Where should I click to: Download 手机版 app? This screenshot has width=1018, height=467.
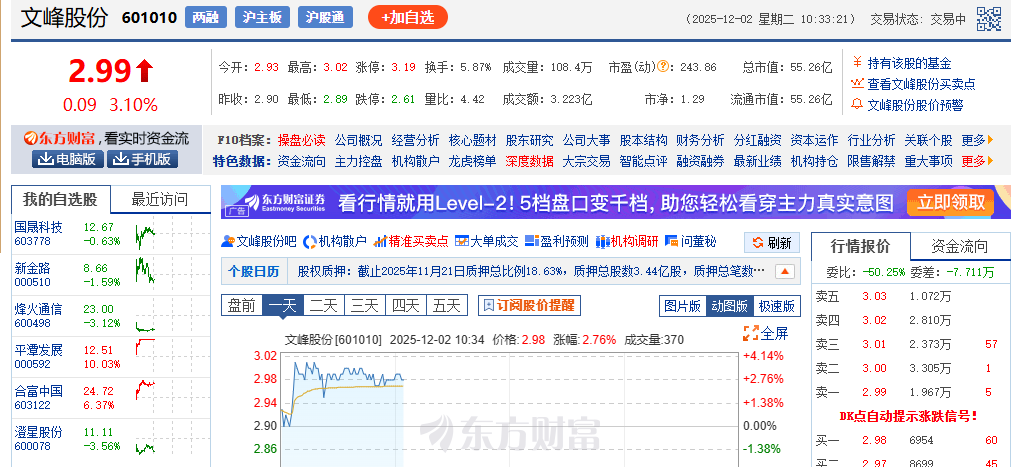142,159
